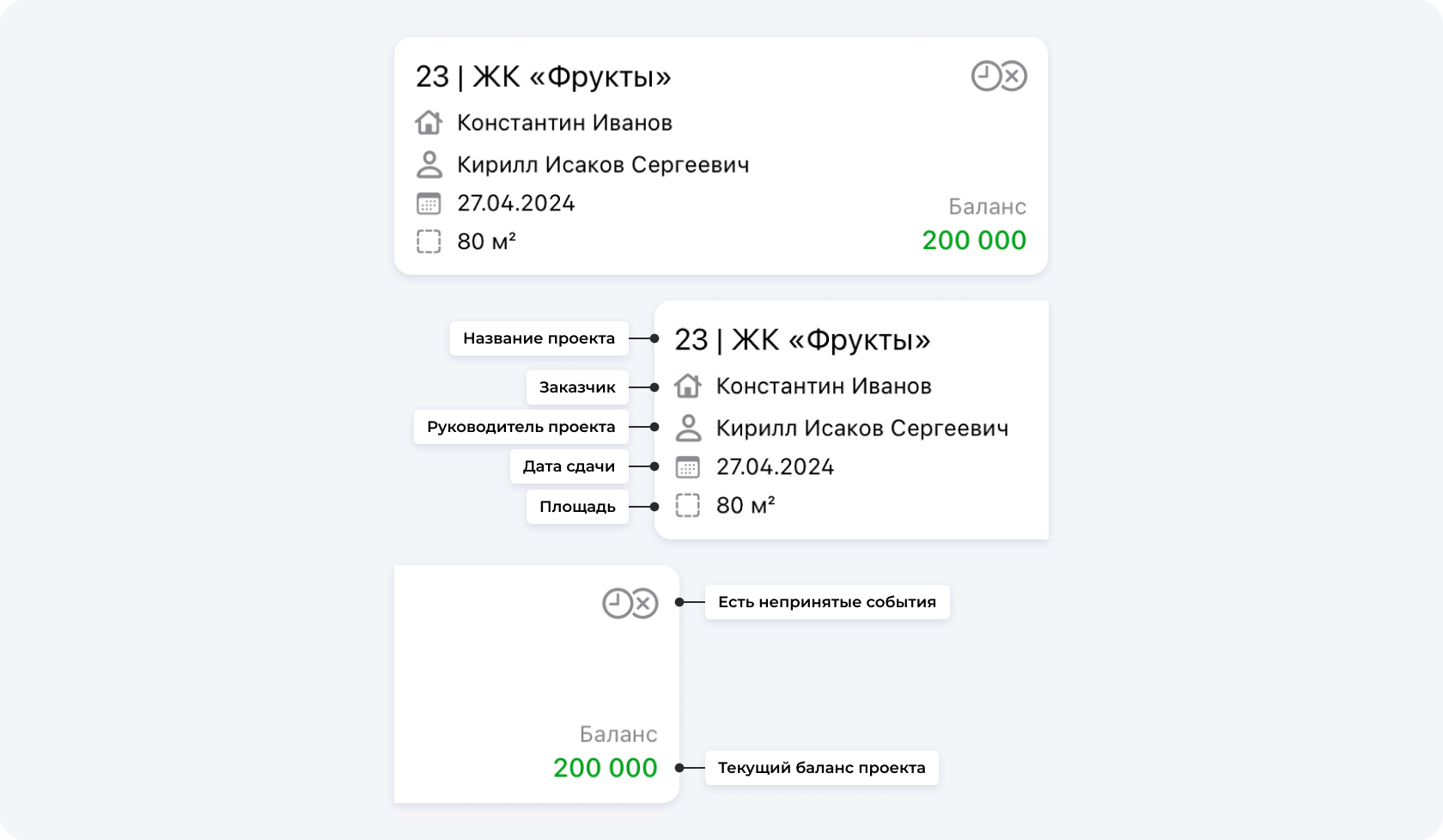Click the dashed square area icon in the top card
The image size is (1443, 840).
pyautogui.click(x=429, y=241)
